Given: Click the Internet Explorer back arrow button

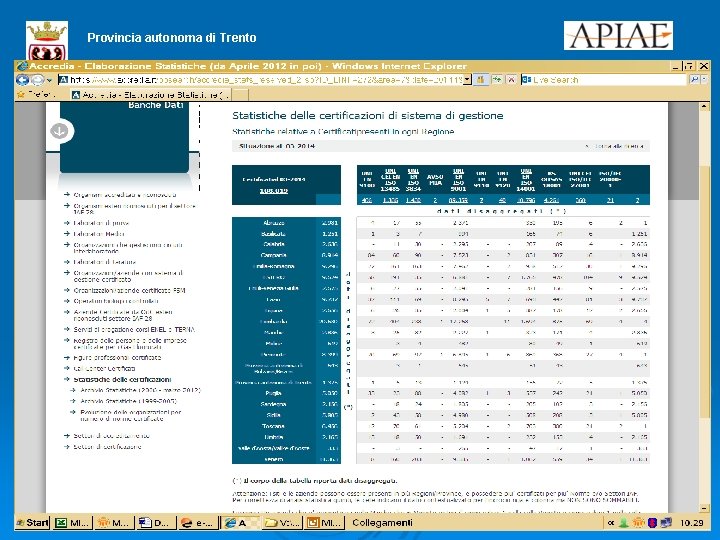Looking at the screenshot, I should point(22,80).
